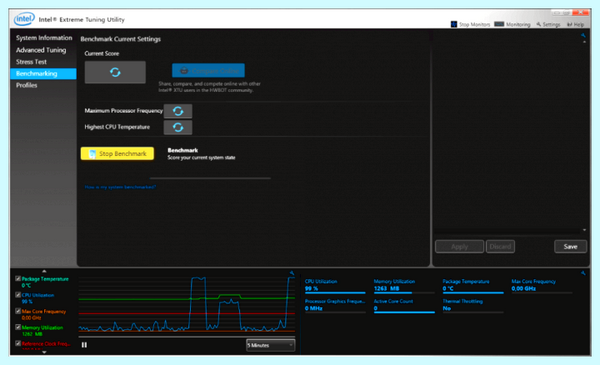Click the benchmark progress bar
This screenshot has height=365, width=600.
(x=210, y=178)
